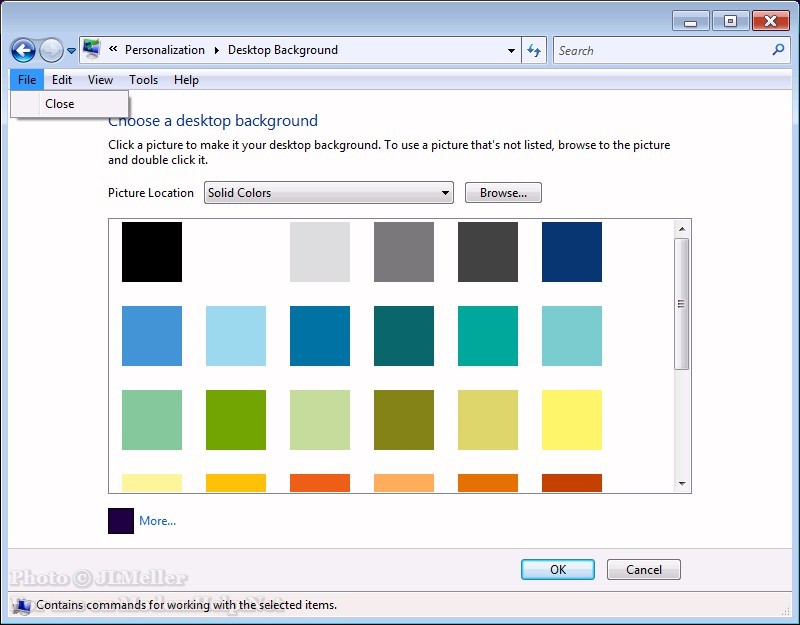Click the Browse... button
The image size is (800, 625).
pos(503,193)
